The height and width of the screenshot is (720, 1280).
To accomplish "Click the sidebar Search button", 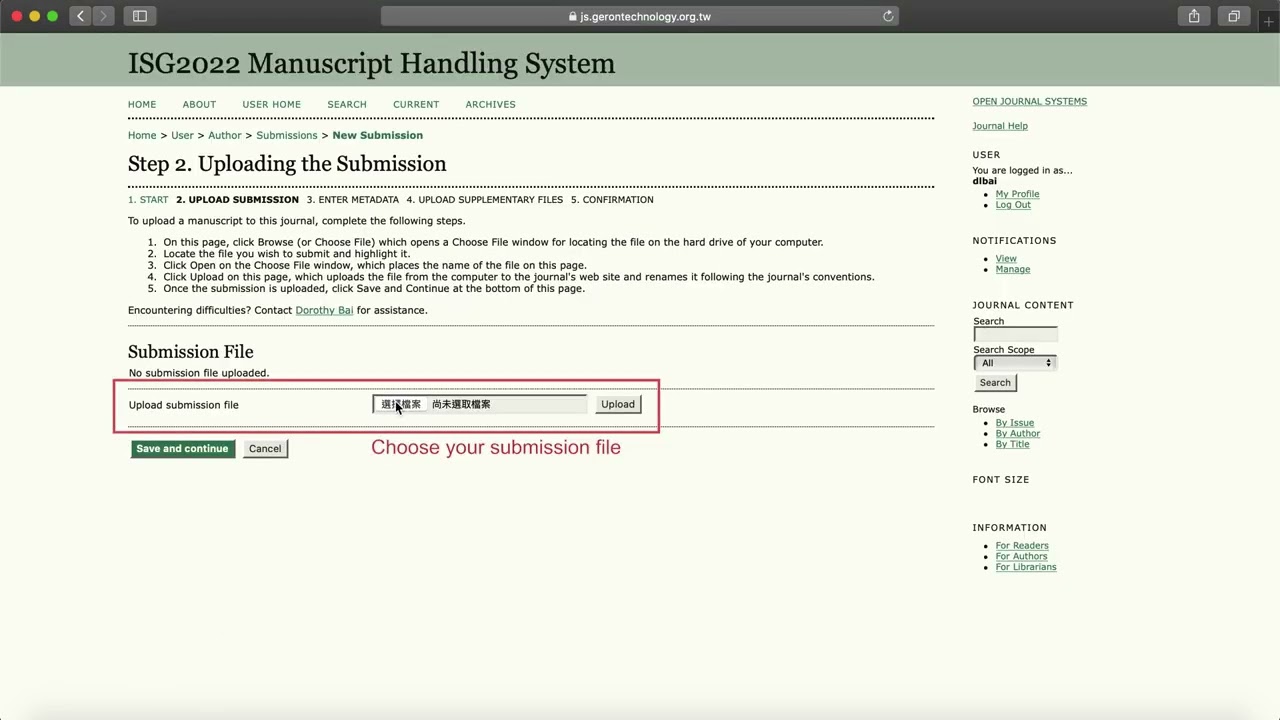I will [995, 383].
